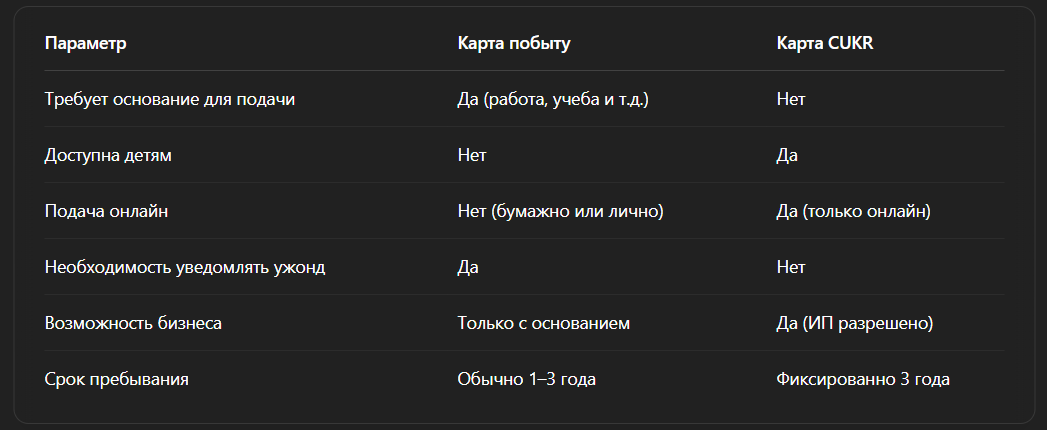Select the 'Да (ИП разрешено)' cell
Viewport: 1047px width, 430px height.
tap(855, 323)
